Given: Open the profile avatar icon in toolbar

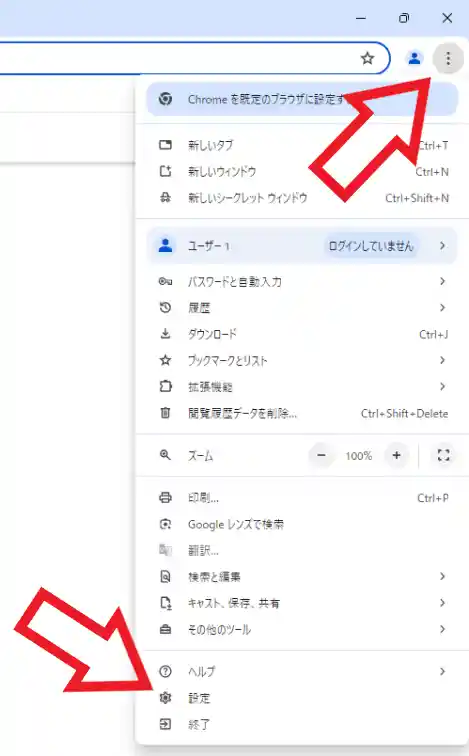Looking at the screenshot, I should tap(414, 58).
